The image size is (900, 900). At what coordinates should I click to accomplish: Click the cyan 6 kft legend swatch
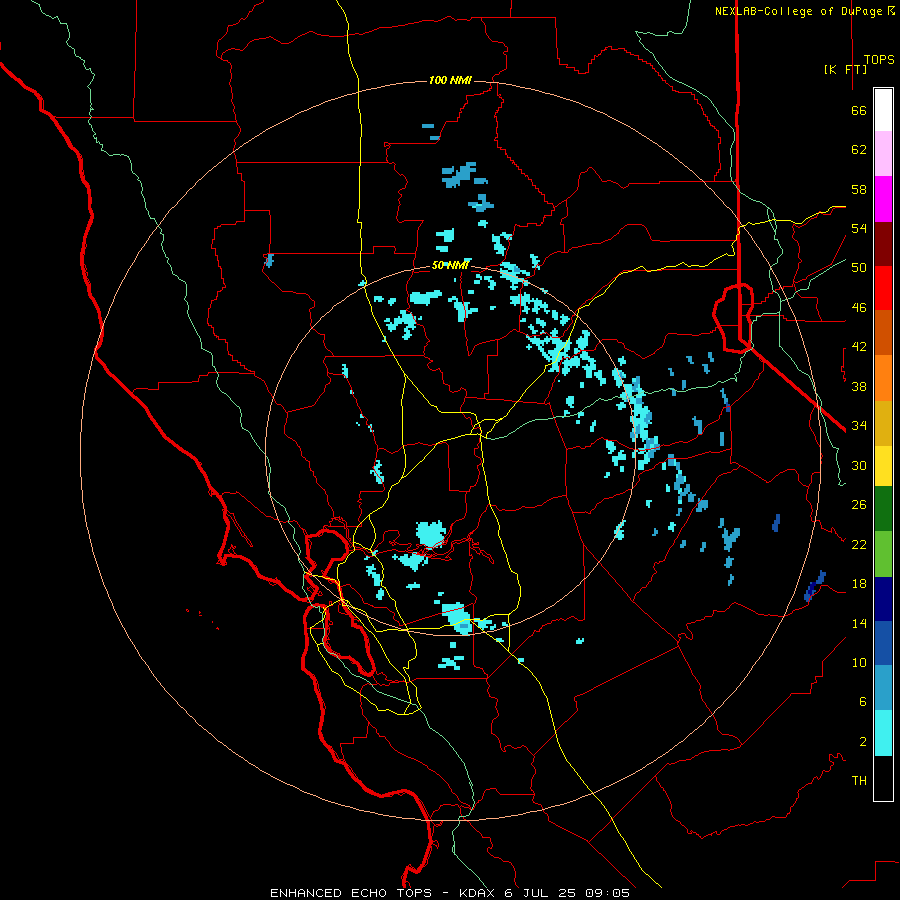(x=883, y=733)
